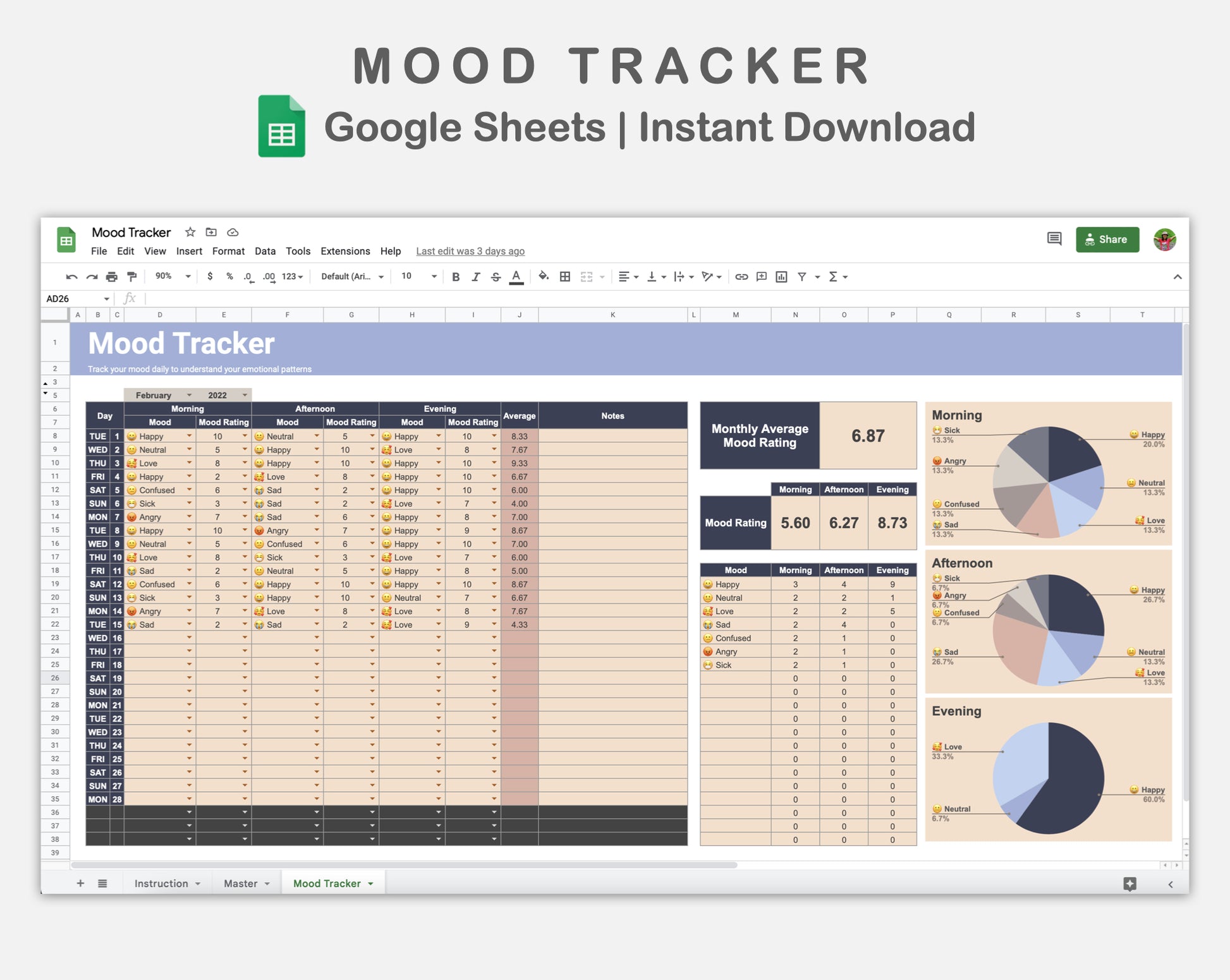This screenshot has height=980, width=1230.
Task: Click the print icon
Action: pos(112,277)
